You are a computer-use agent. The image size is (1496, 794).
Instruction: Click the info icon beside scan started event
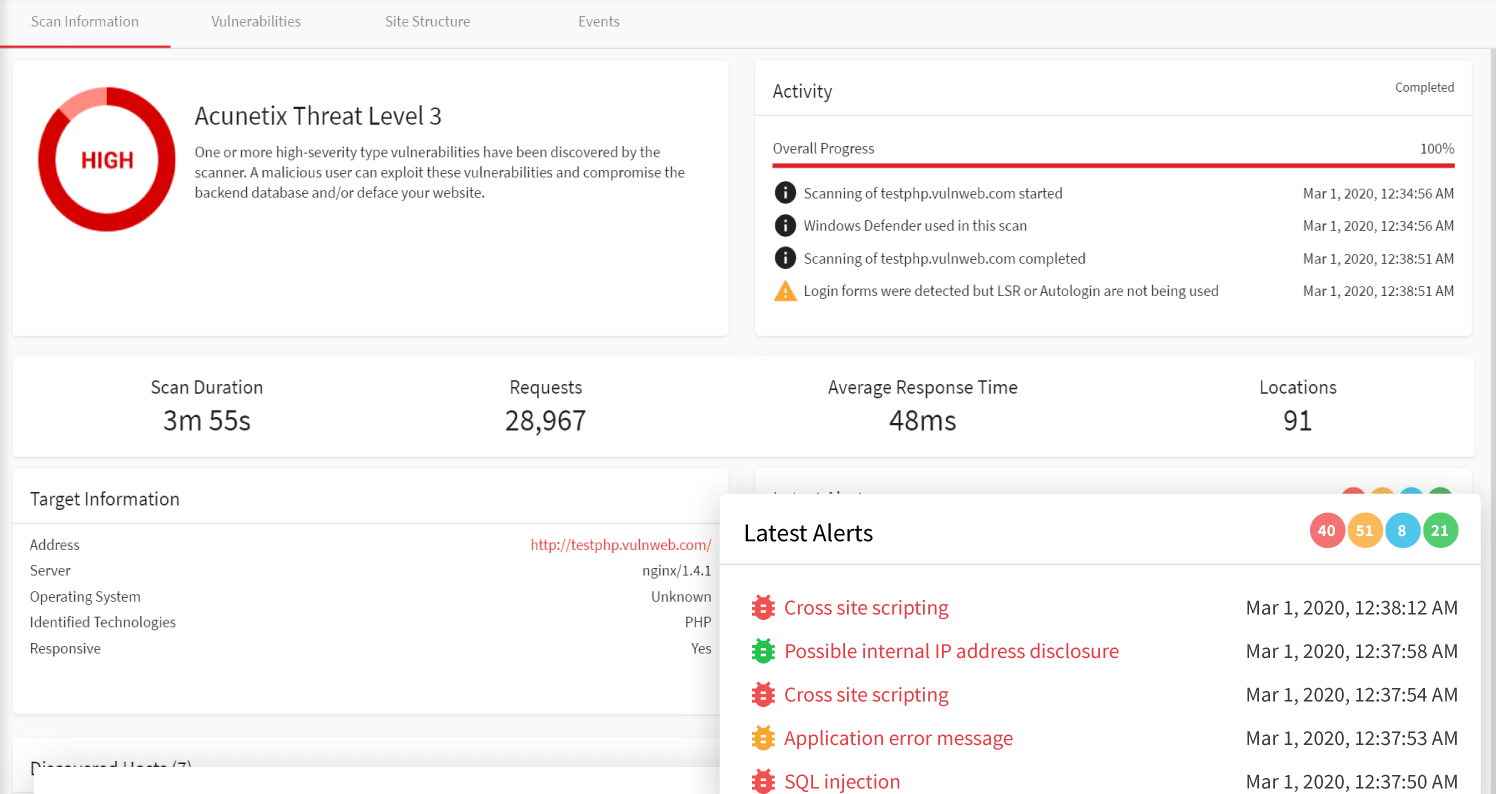tap(785, 192)
